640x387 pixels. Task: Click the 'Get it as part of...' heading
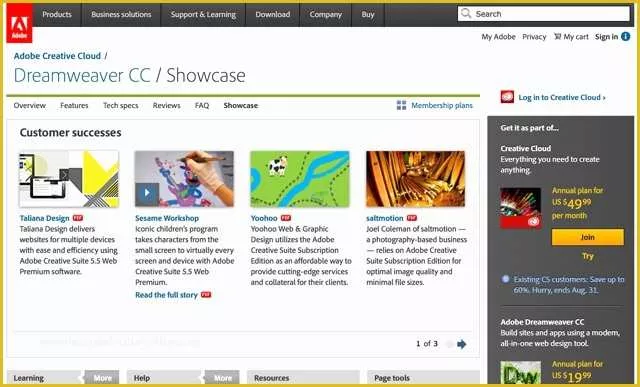pyautogui.click(x=529, y=128)
